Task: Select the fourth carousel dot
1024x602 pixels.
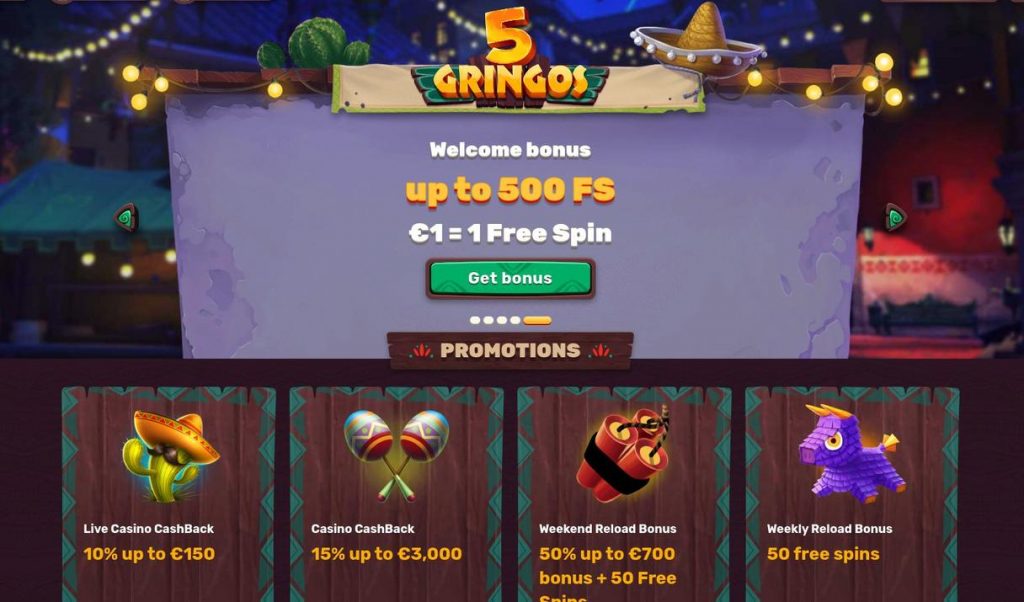Action: [515, 320]
